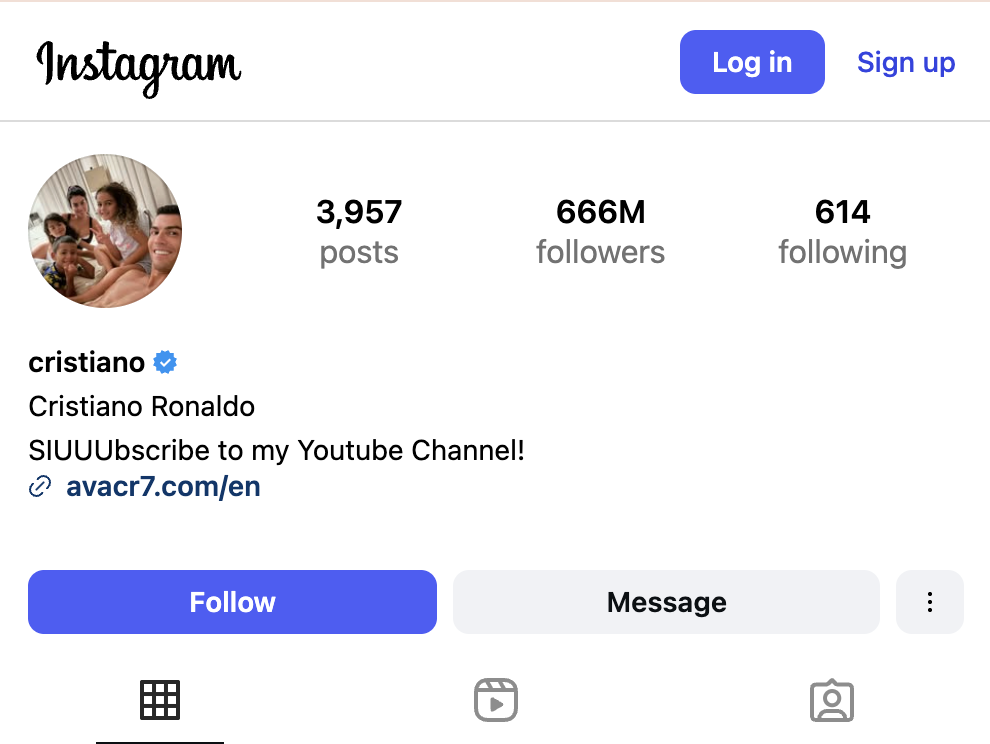Show the tagged photos tab icon
The image size is (990, 744).
pos(830,700)
